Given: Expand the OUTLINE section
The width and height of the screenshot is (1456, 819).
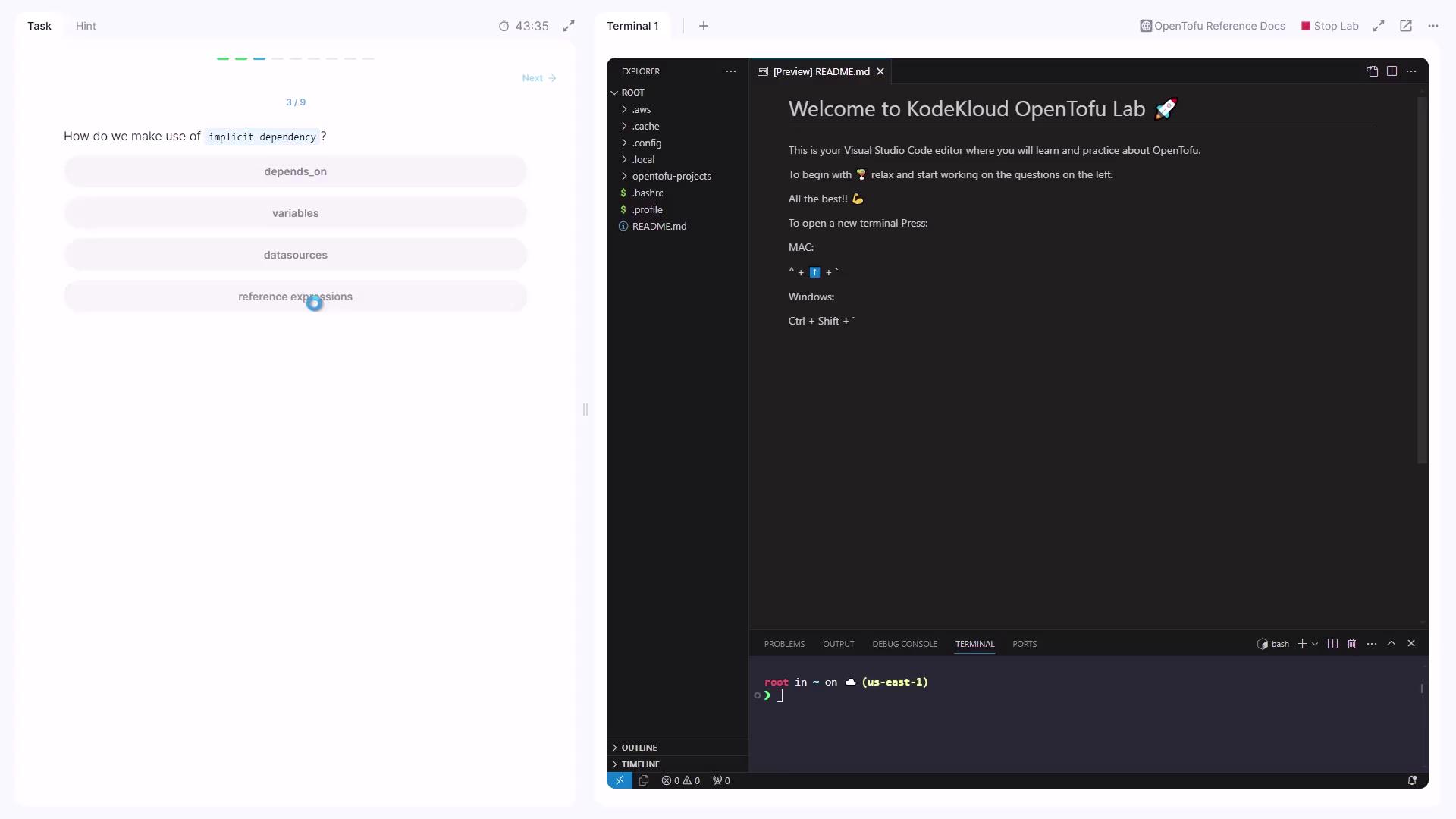Looking at the screenshot, I should (639, 748).
